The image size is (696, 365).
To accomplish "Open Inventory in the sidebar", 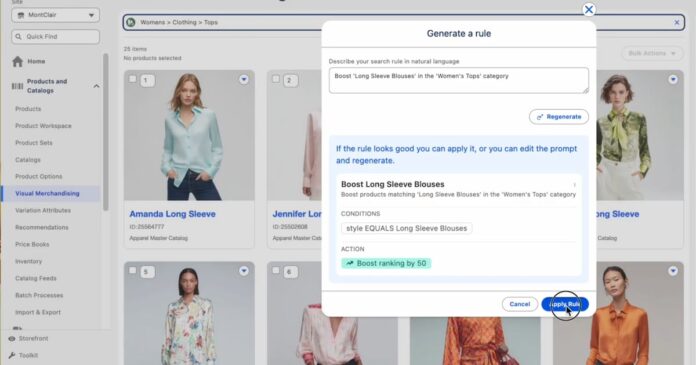I will (28, 261).
